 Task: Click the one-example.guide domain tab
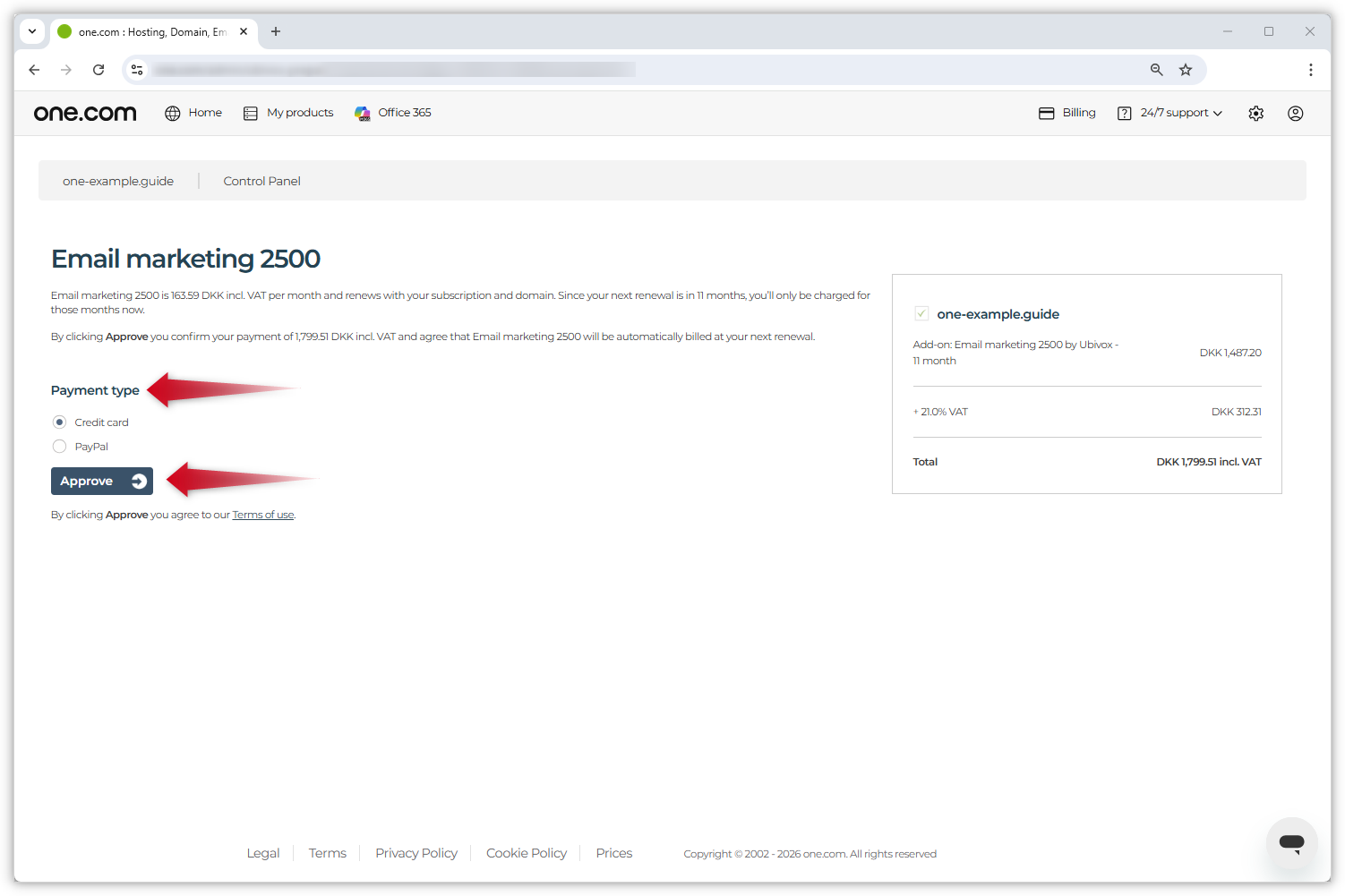[118, 181]
